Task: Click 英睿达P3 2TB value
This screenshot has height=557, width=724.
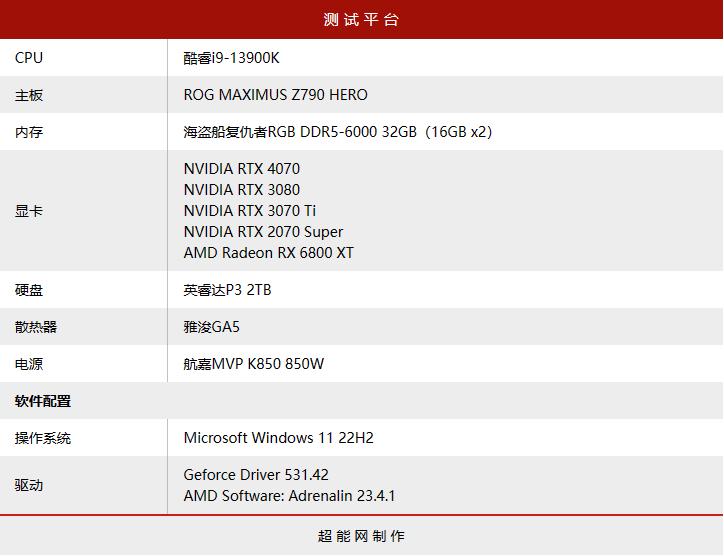Action: (x=227, y=290)
